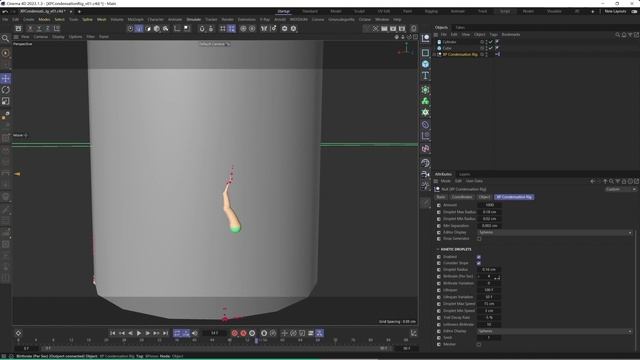The image size is (640, 360).
Task: Toggle visibility dots for XP Condensation Rig
Action: tap(486, 54)
